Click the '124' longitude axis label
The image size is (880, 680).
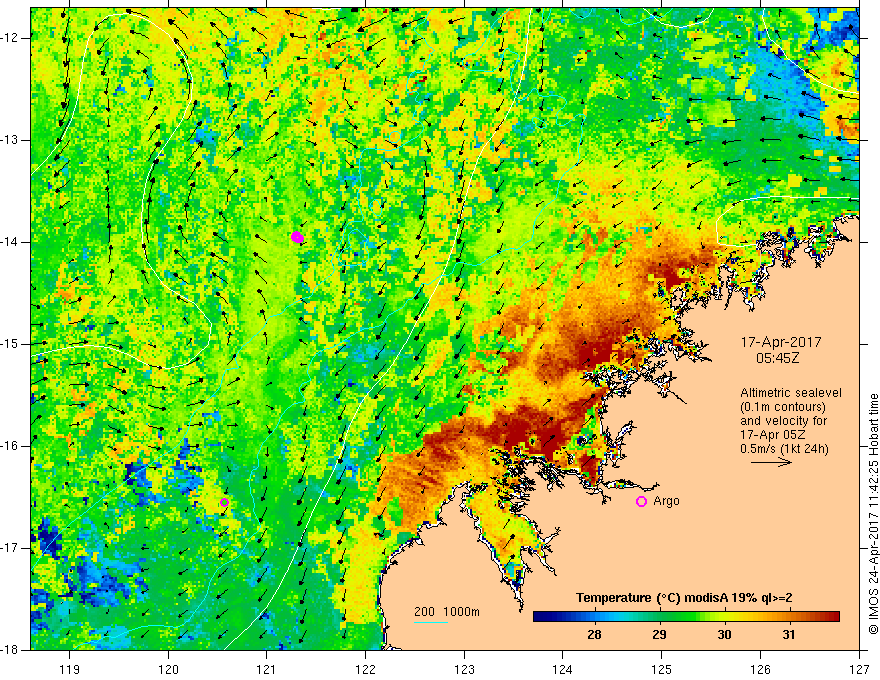563,669
